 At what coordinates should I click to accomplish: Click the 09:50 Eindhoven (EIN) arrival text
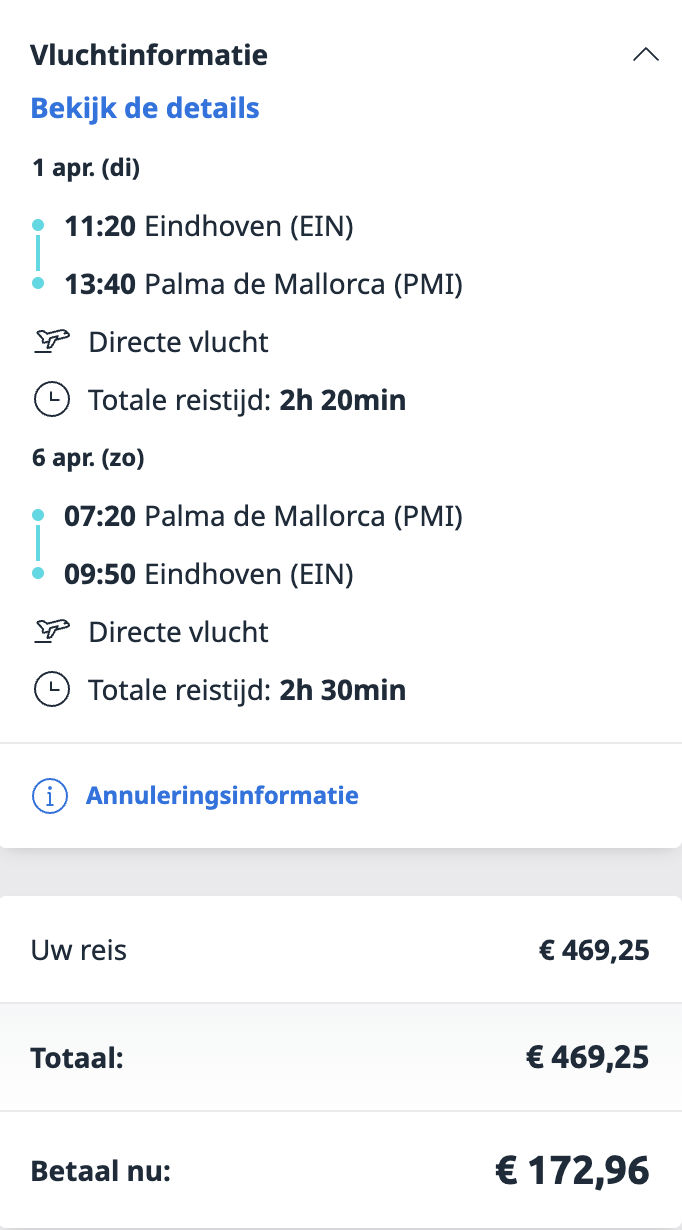pyautogui.click(x=209, y=575)
